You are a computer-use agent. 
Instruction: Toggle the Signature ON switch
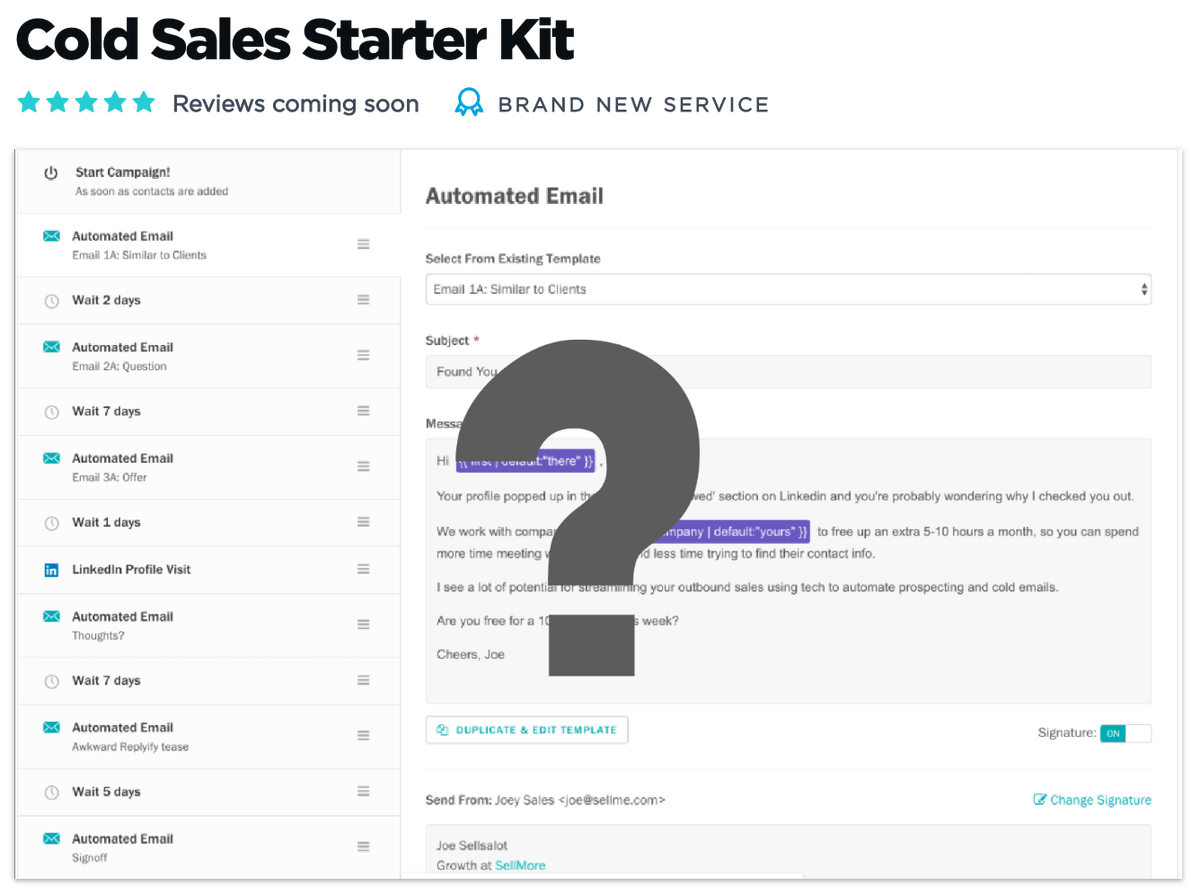pos(1125,733)
